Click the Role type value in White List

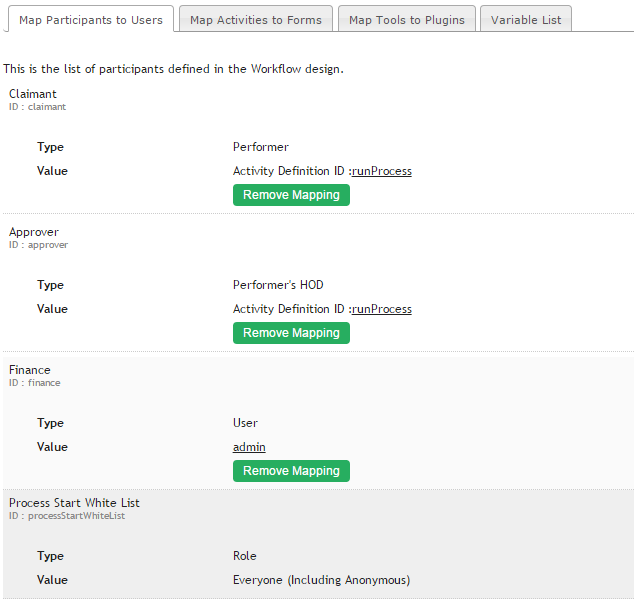pyautogui.click(x=245, y=556)
